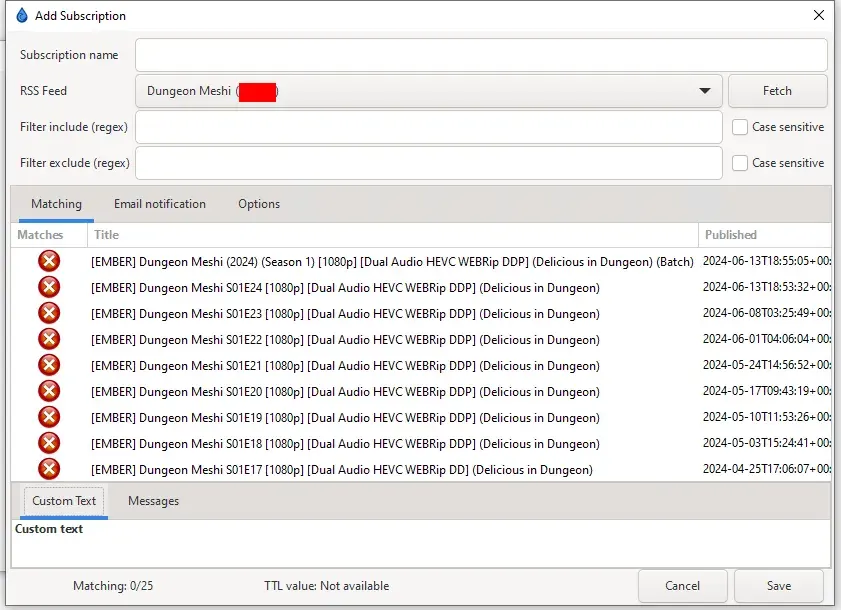This screenshot has width=841, height=610.
Task: Click the published date 2024-06-13T18:53:32
Action: click(x=767, y=287)
